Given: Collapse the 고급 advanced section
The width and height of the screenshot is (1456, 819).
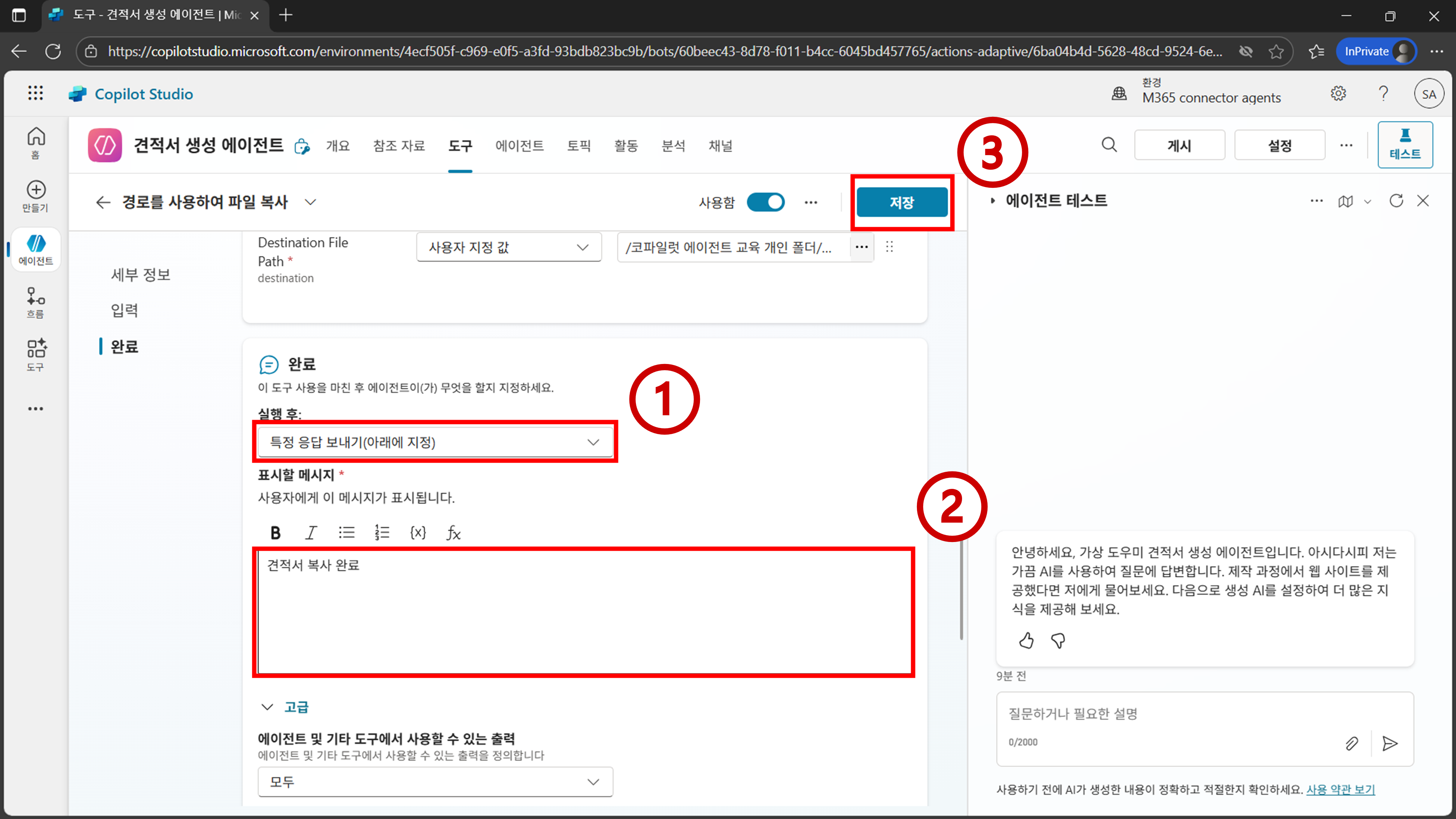Looking at the screenshot, I should click(x=267, y=707).
